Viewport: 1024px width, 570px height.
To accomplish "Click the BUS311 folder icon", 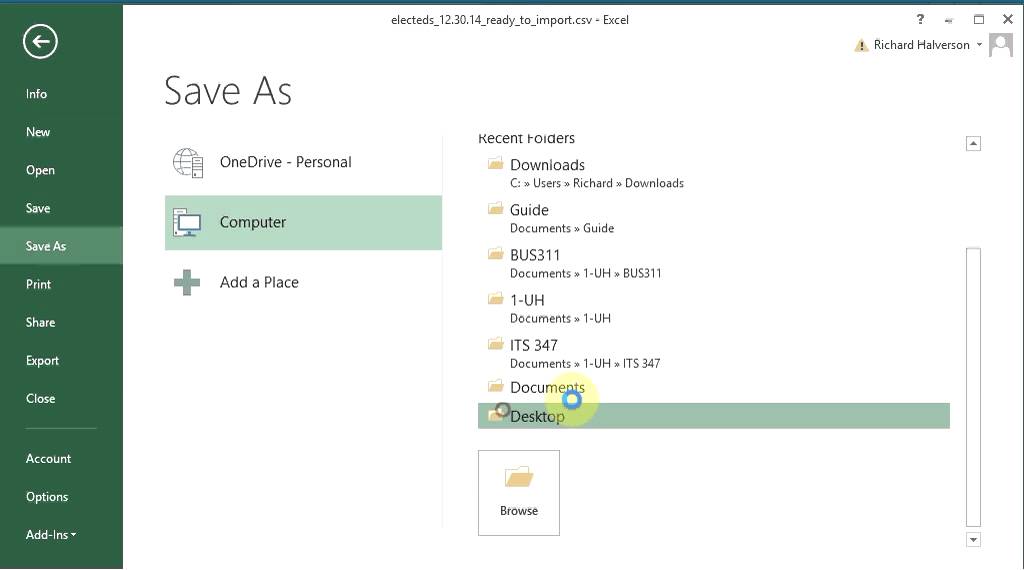I will coord(496,253).
